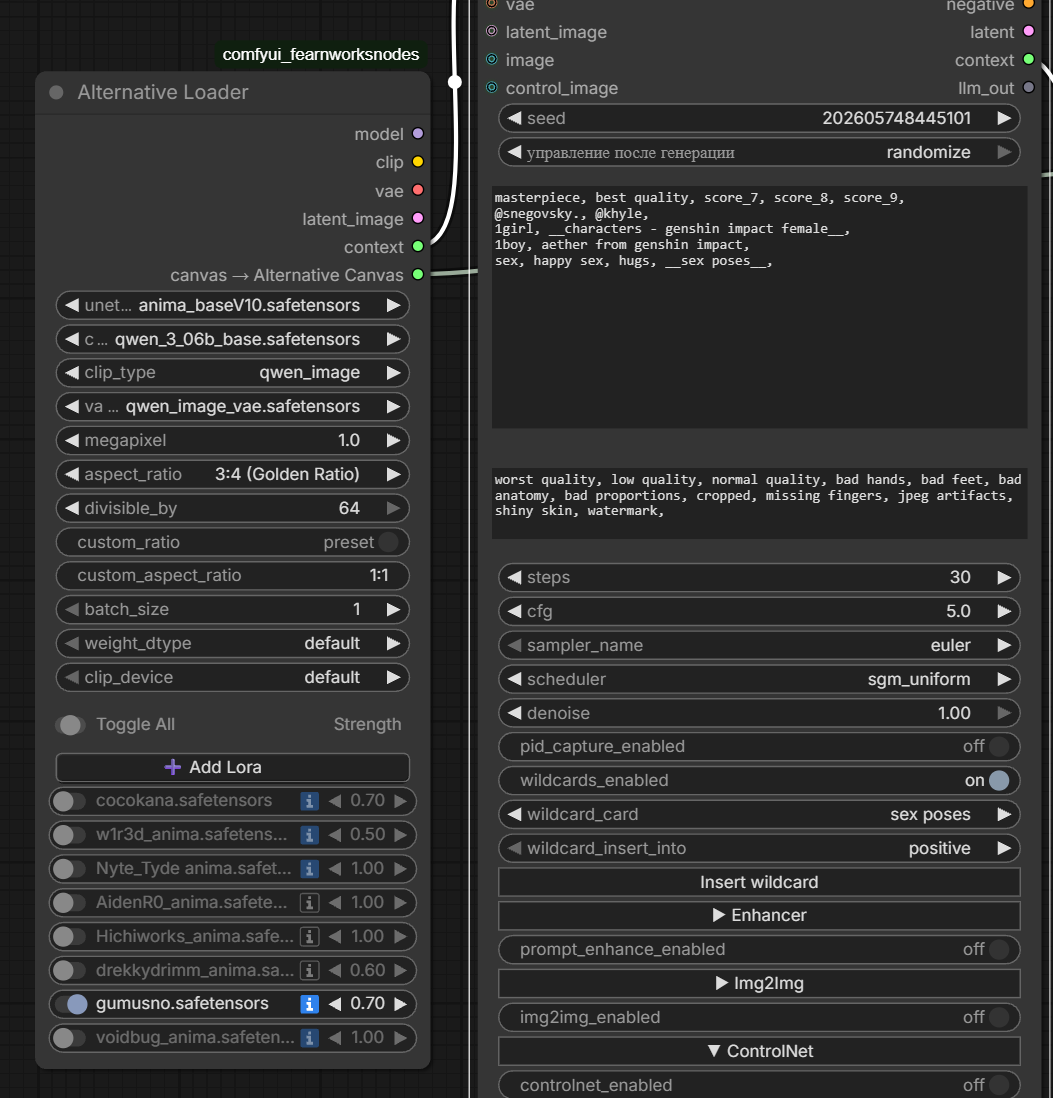Viewport: 1053px width, 1098px height.
Task: Increase seed value with right arrow
Action: (1004, 118)
